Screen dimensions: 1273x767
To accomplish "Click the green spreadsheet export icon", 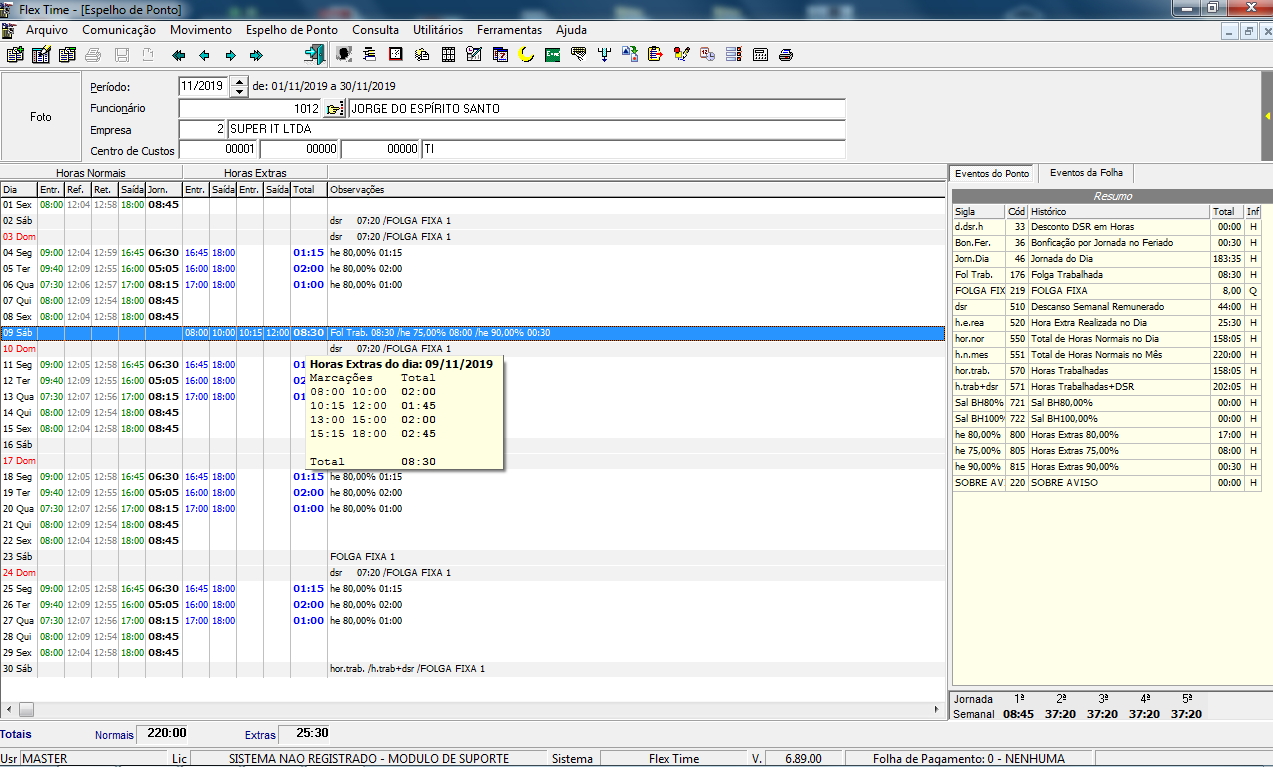I will coord(552,55).
